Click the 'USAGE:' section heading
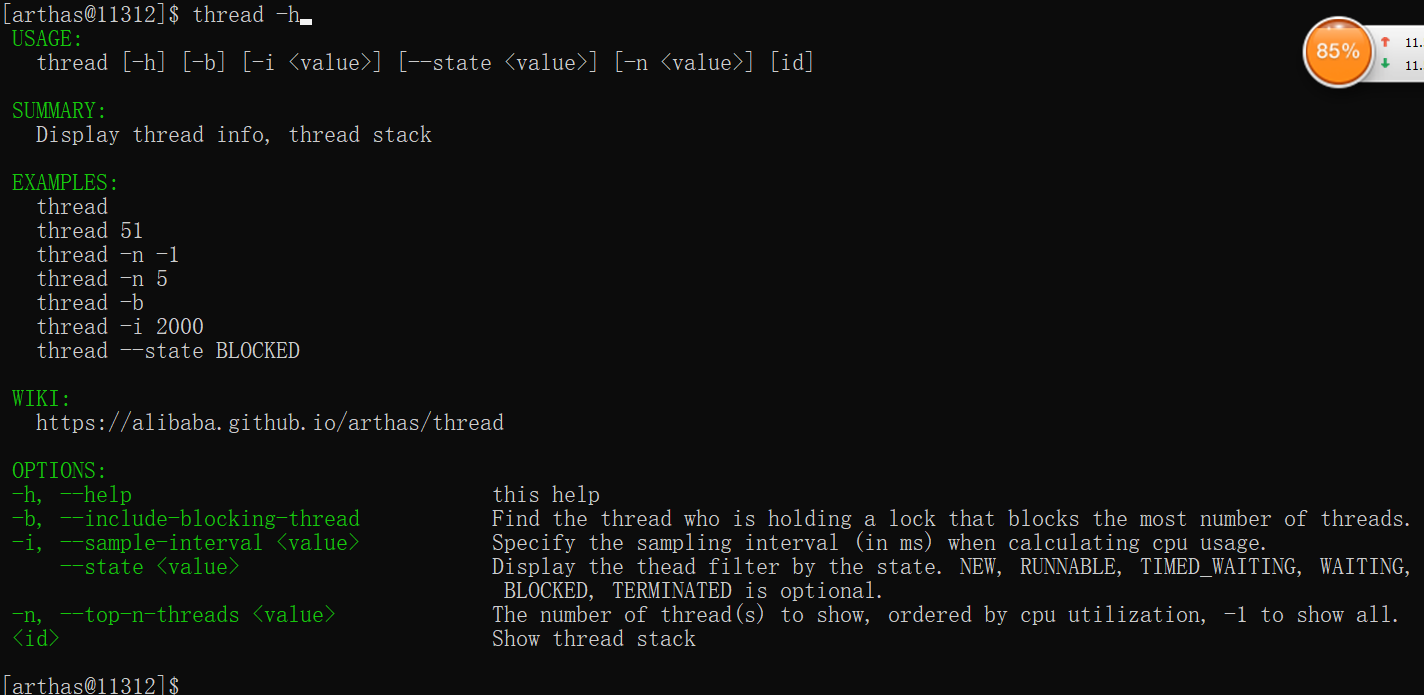 tap(48, 39)
